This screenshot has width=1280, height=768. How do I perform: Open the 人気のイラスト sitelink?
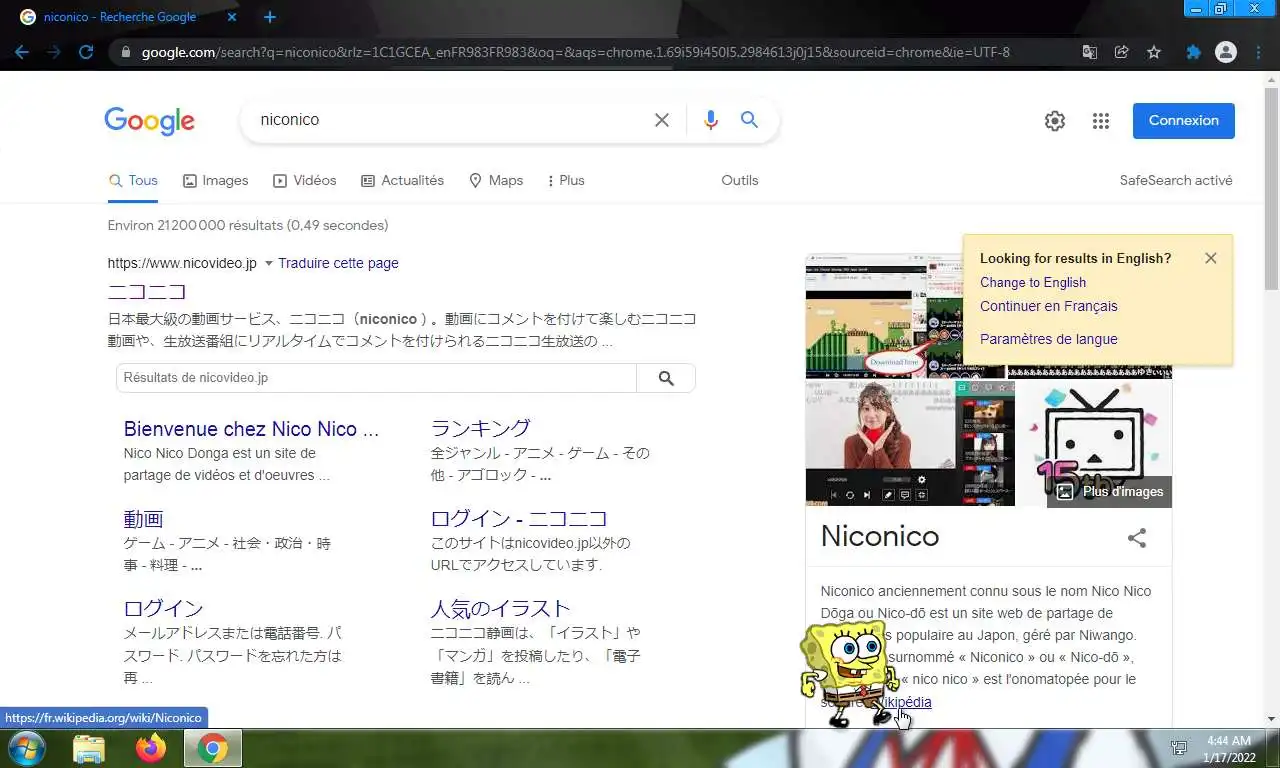click(500, 608)
